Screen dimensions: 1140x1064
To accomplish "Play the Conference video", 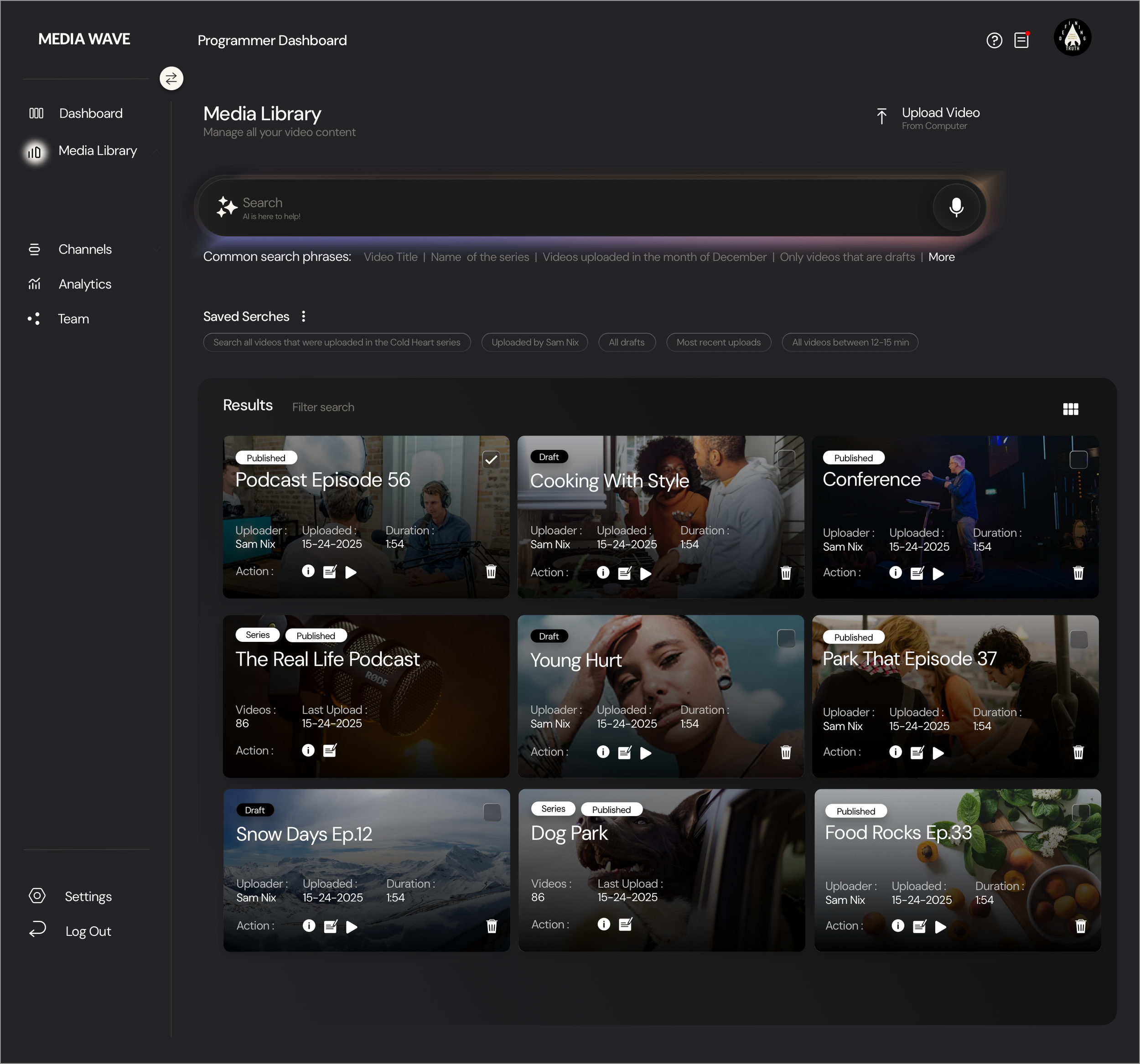I will 938,573.
